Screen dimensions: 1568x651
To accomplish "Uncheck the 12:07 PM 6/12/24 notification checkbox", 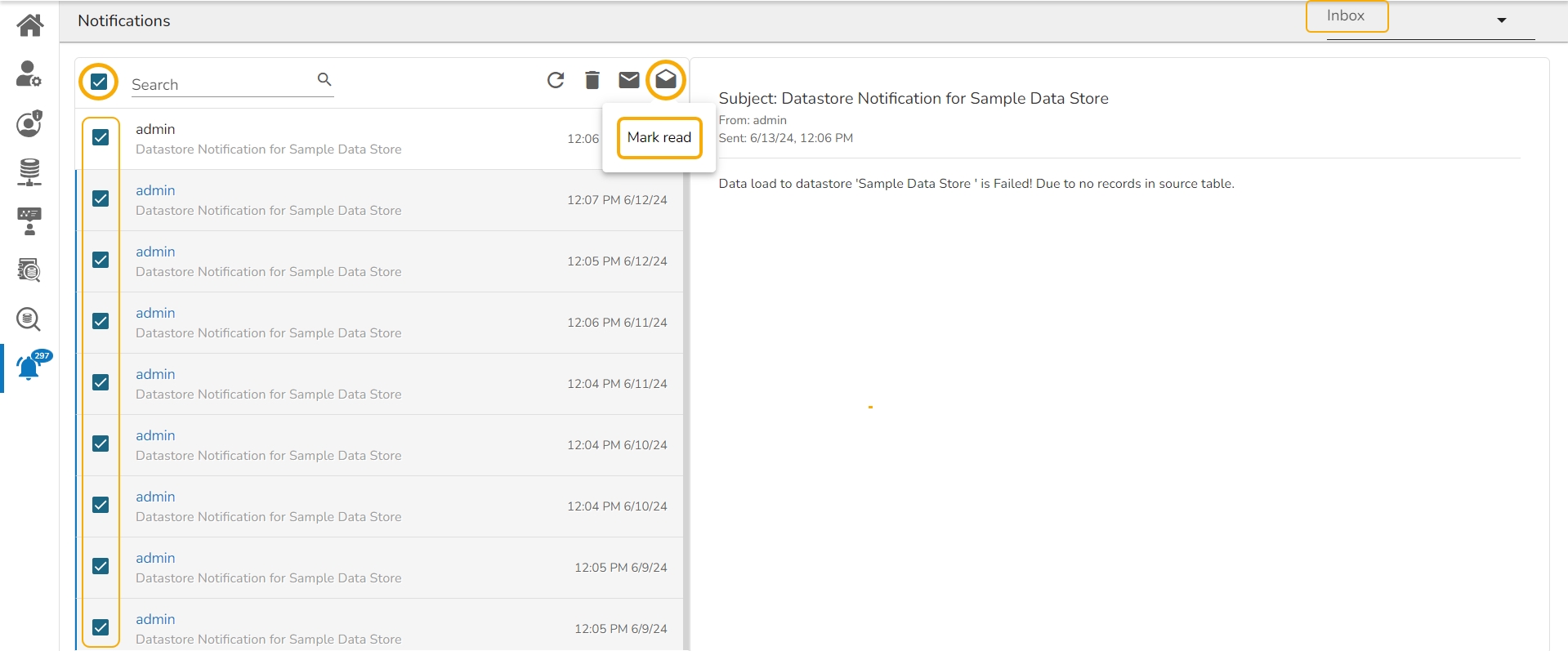I will (101, 198).
